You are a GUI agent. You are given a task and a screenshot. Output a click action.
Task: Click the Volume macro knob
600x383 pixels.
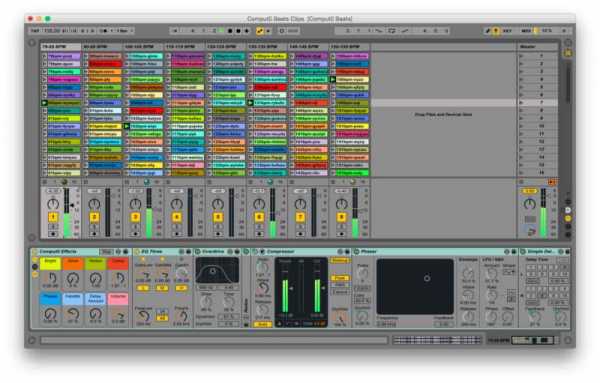tap(118, 315)
